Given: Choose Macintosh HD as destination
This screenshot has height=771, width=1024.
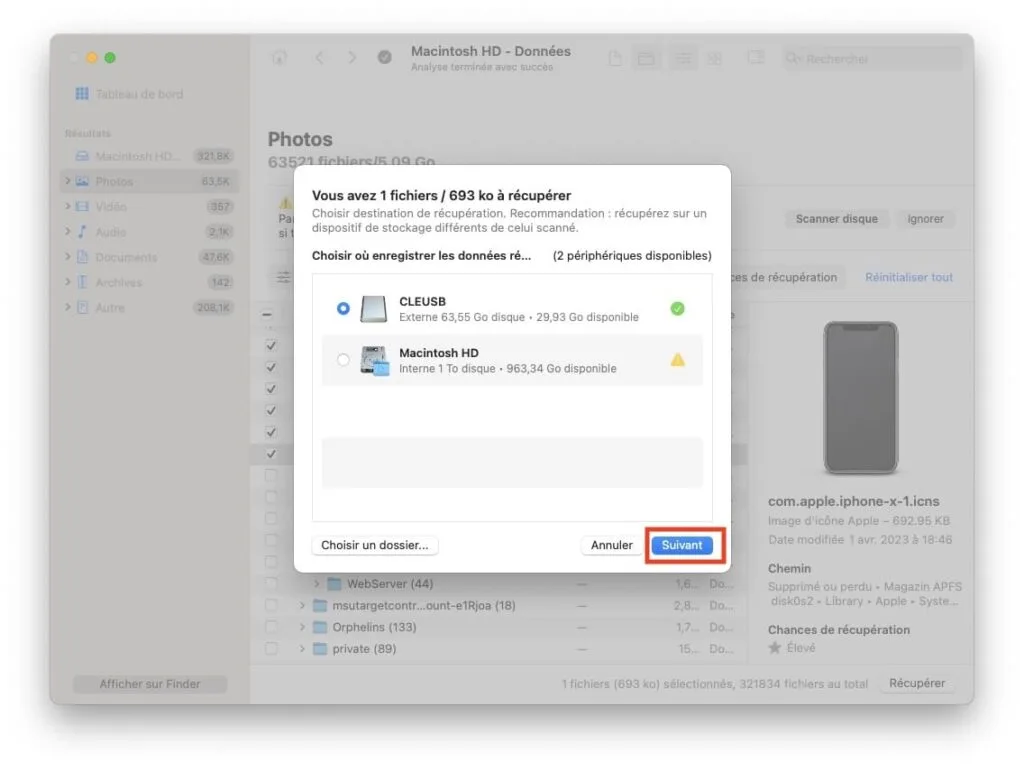Looking at the screenshot, I should click(x=343, y=360).
